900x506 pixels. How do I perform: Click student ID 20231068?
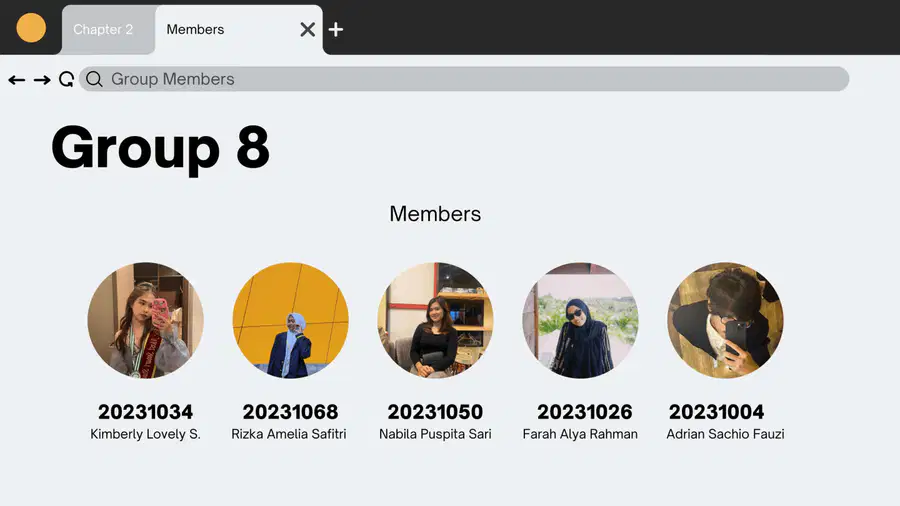pos(290,411)
